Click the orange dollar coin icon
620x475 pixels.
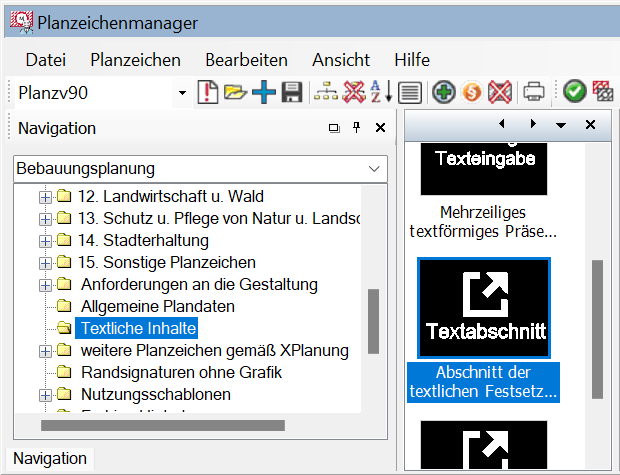pyautogui.click(x=472, y=93)
